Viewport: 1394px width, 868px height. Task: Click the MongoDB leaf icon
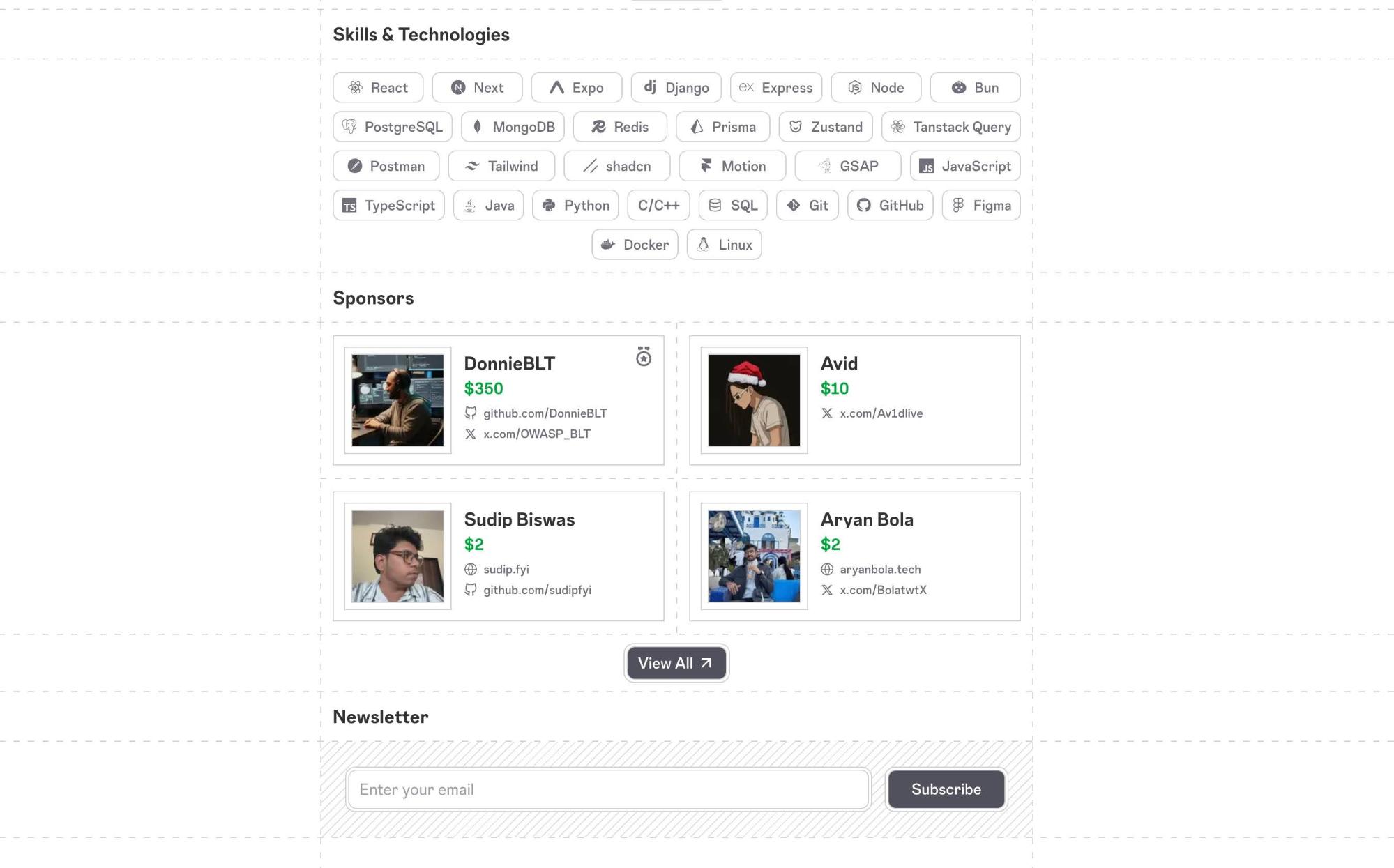(478, 127)
